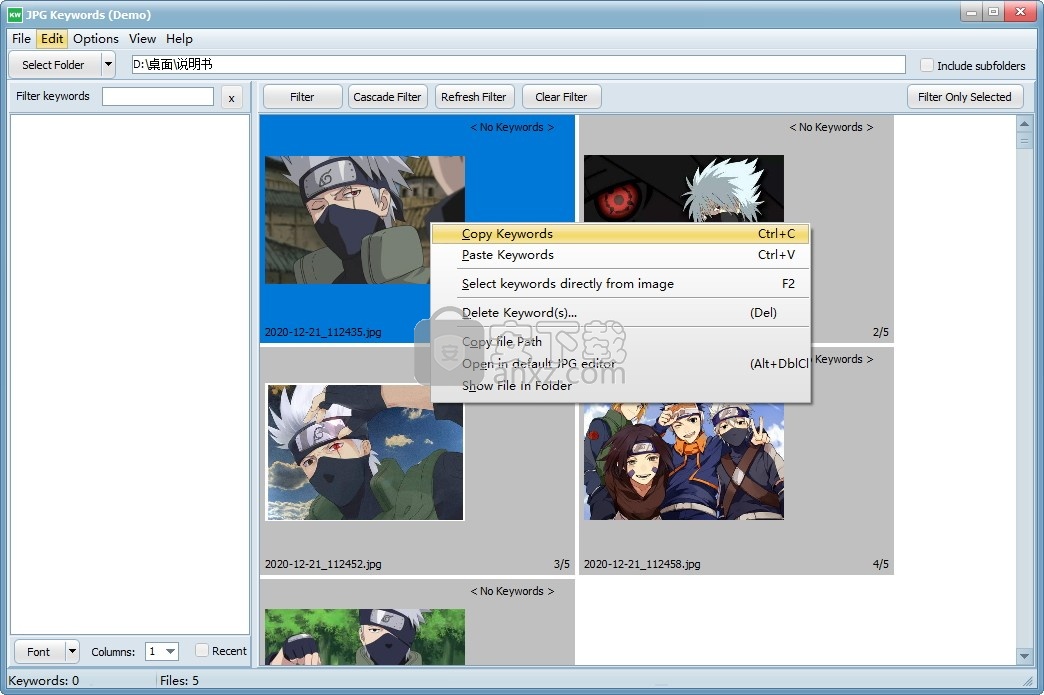Enable the Include subfolders checkbox
This screenshot has height=695, width=1044.
926,65
